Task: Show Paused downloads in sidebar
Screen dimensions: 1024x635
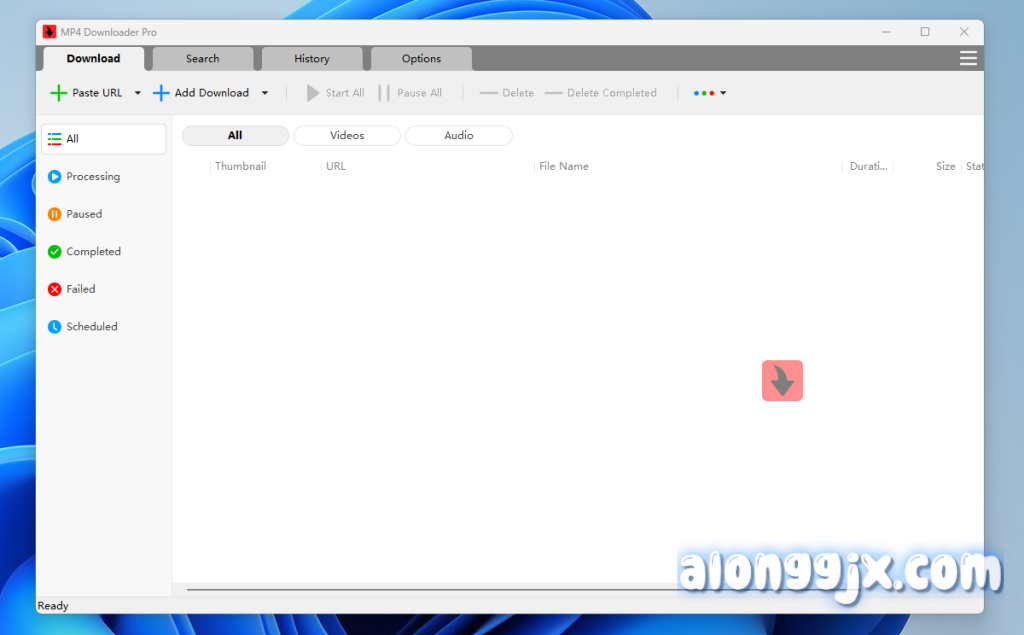Action: 84,214
